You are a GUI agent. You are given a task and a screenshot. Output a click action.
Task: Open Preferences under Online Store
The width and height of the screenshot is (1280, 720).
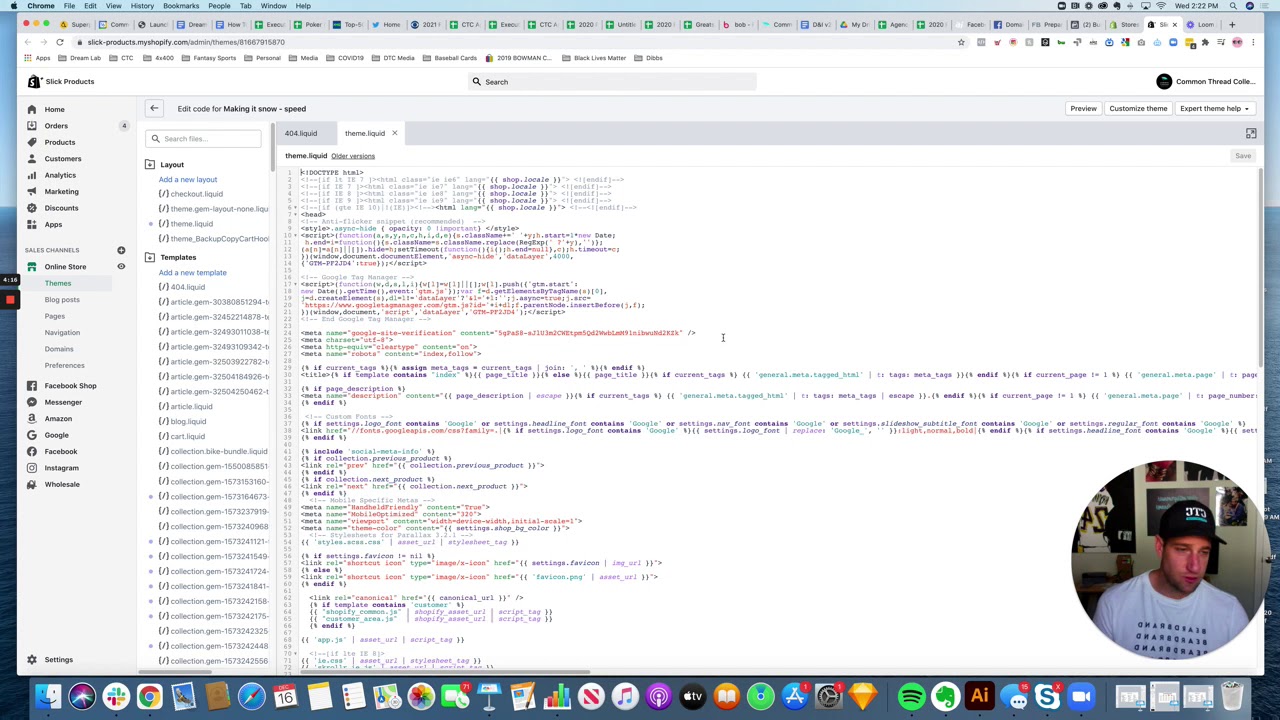[64, 365]
